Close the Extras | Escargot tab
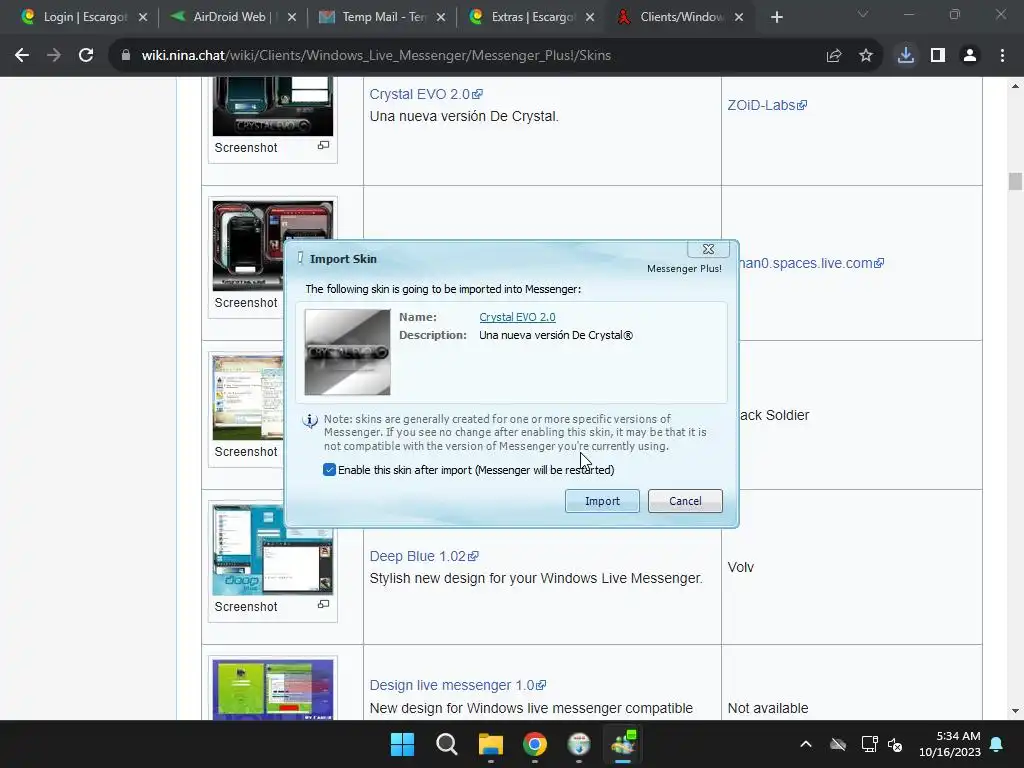 point(590,17)
